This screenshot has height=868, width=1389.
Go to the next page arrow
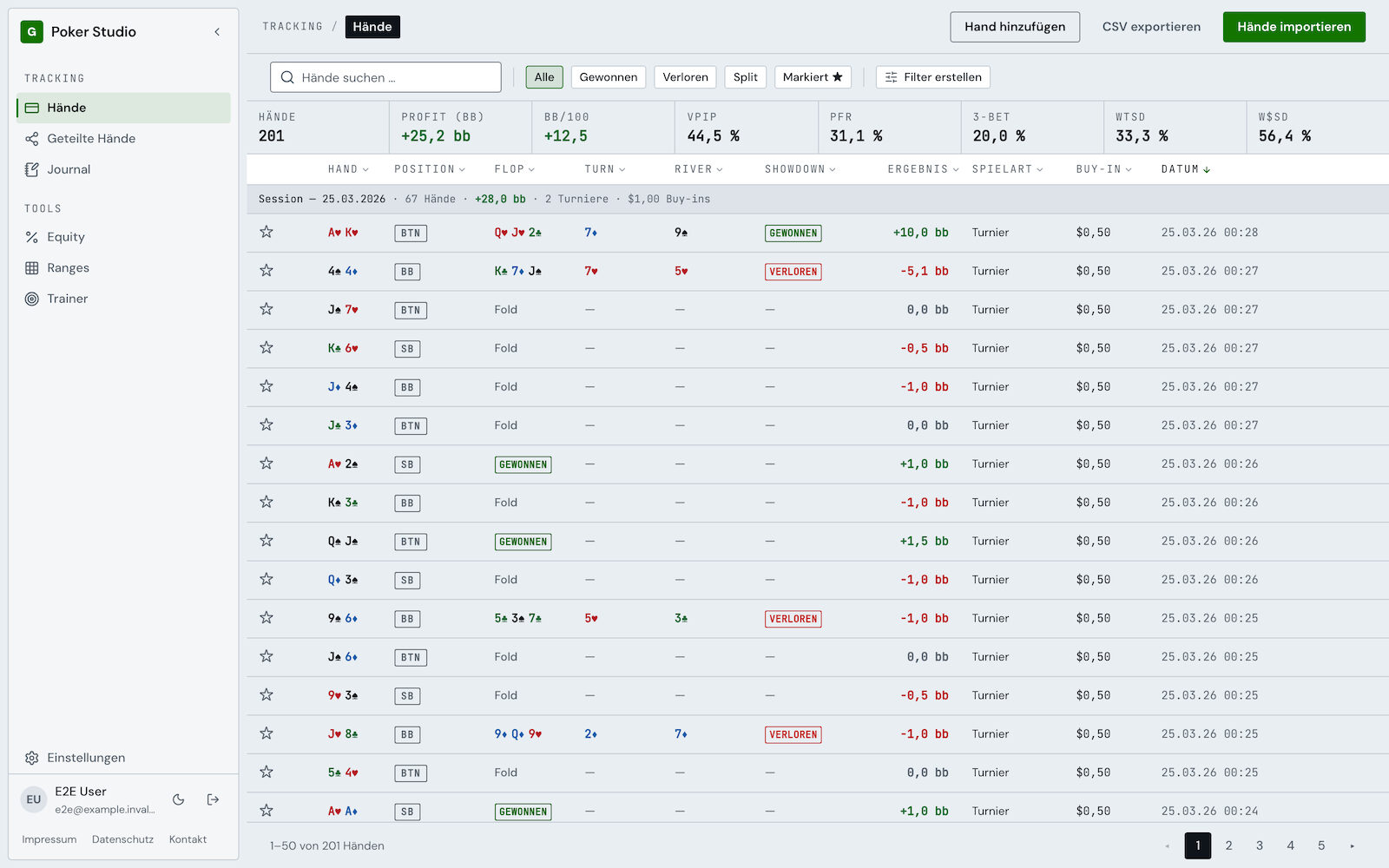1353,845
